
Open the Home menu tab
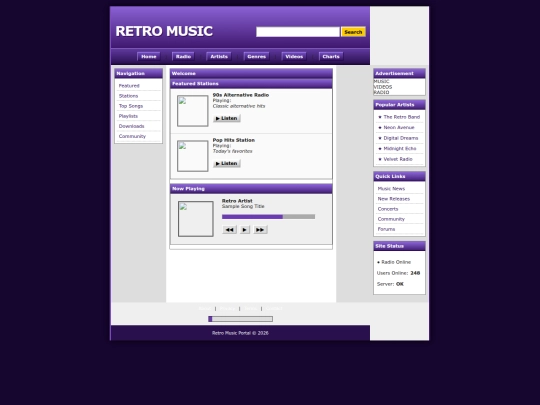coord(148,56)
